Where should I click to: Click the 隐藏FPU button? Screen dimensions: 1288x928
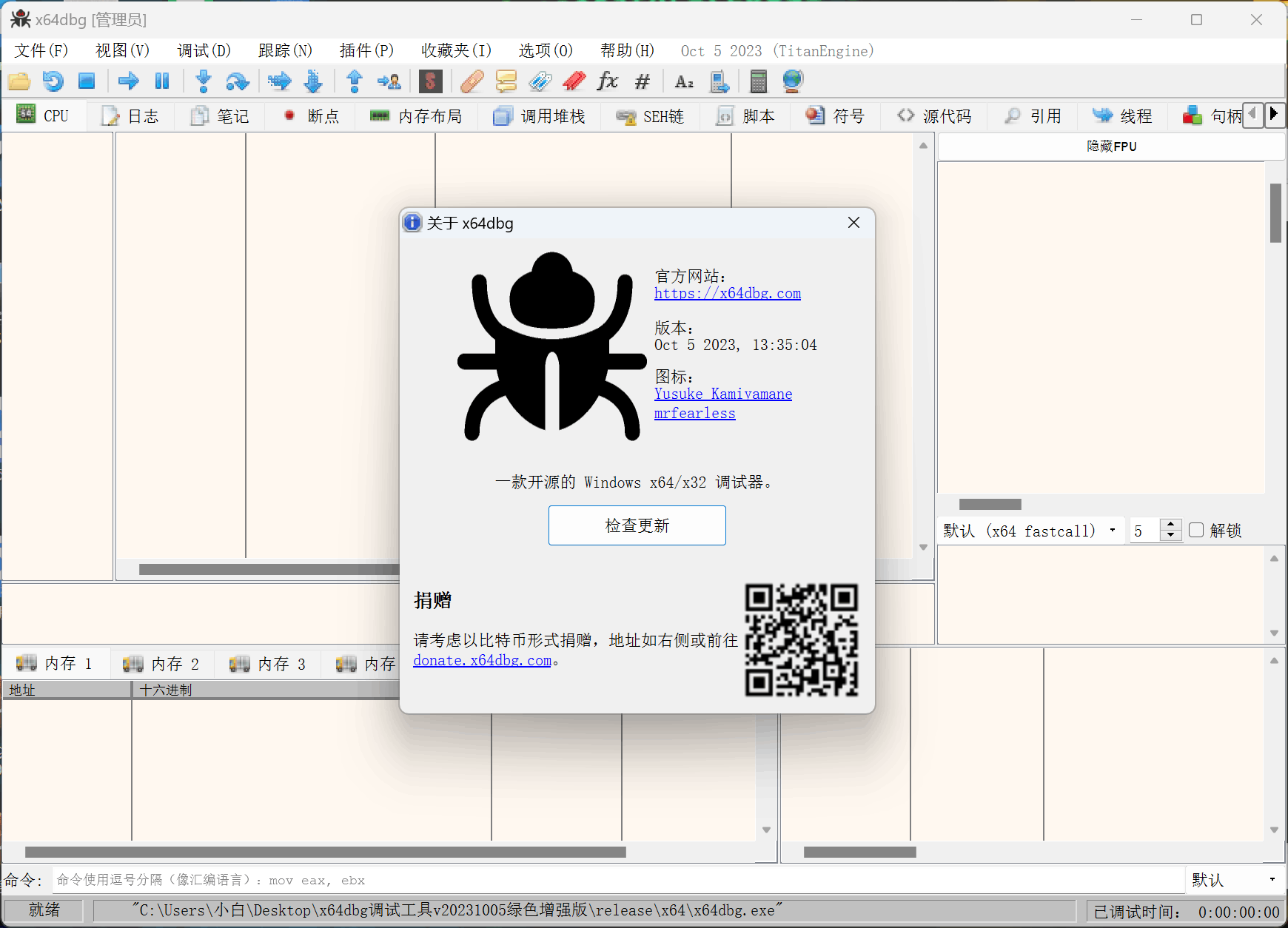tap(1112, 147)
